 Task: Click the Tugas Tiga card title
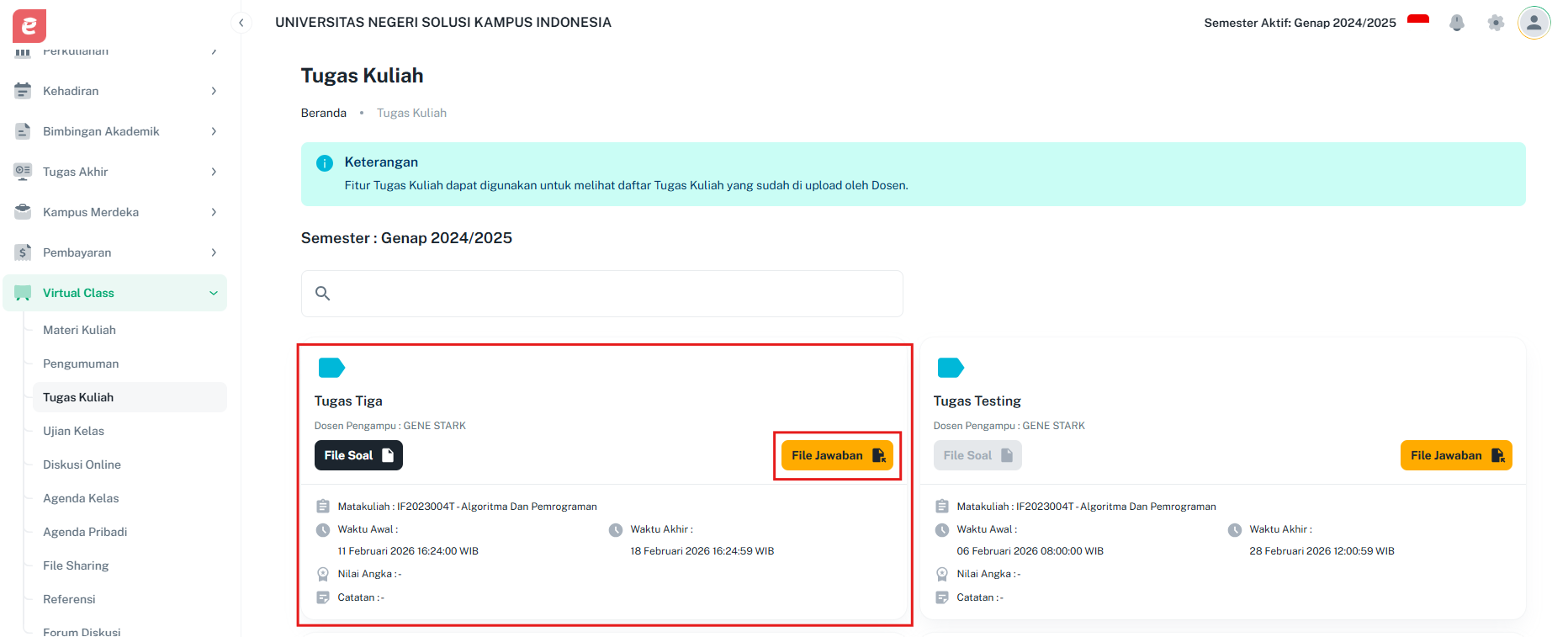tap(348, 401)
